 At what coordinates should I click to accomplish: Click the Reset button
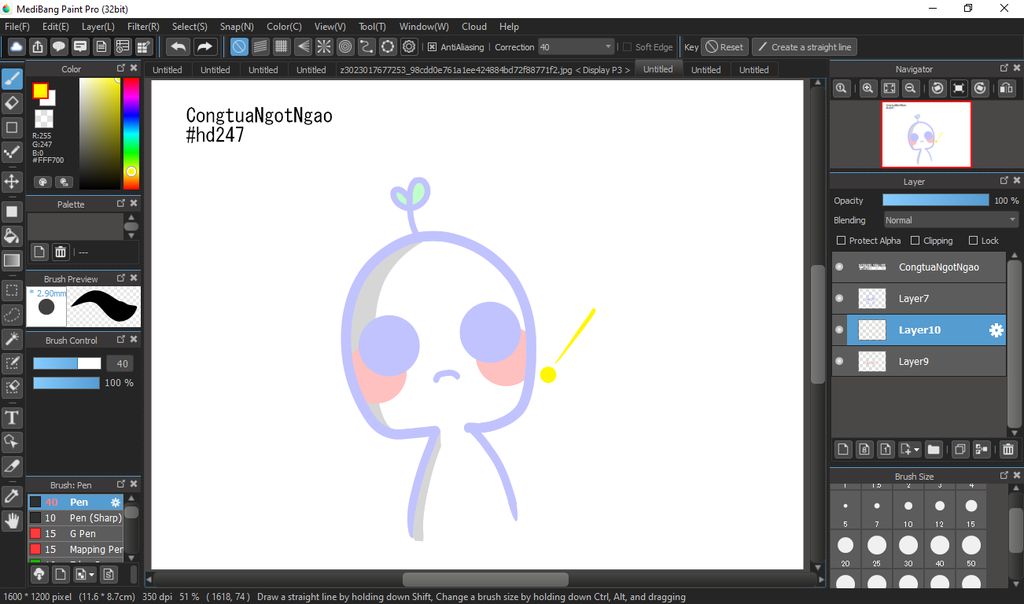pos(724,47)
